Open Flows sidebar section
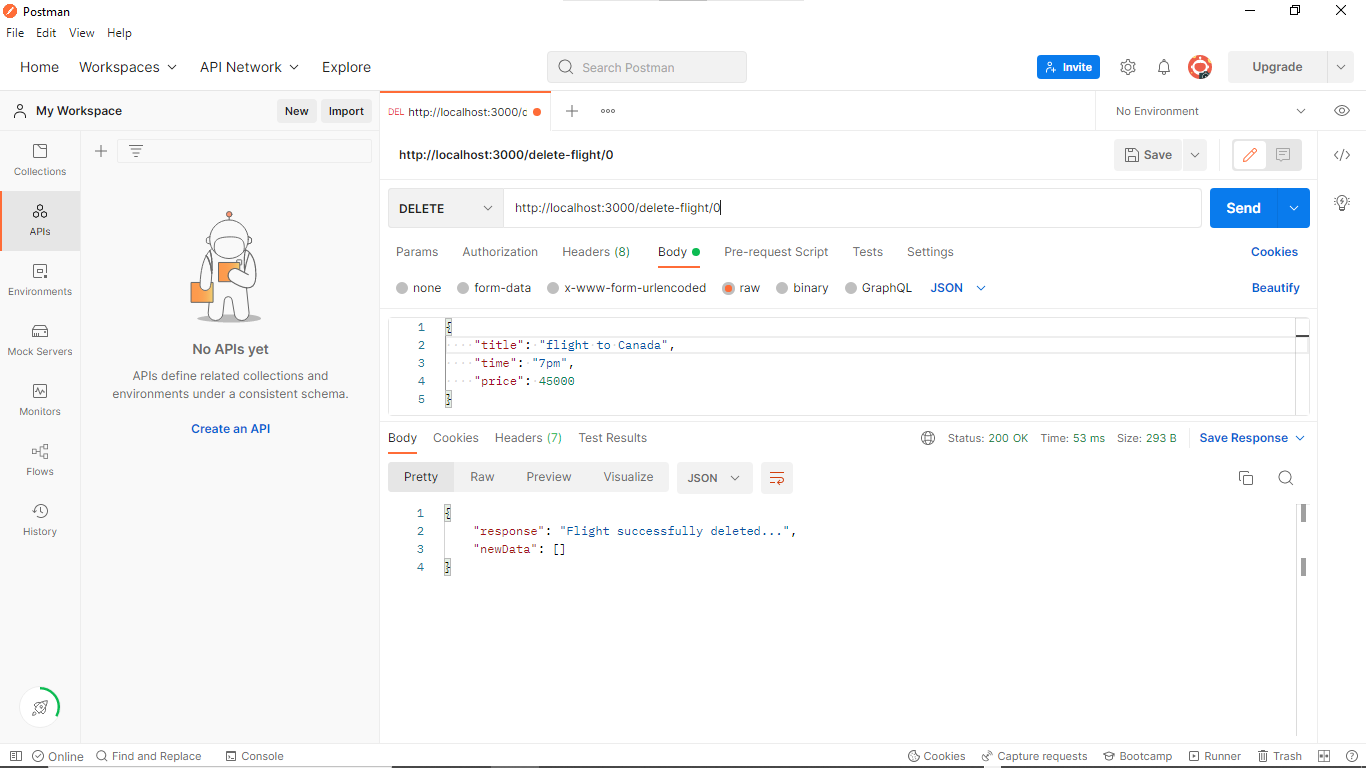The image size is (1366, 768). (x=40, y=461)
